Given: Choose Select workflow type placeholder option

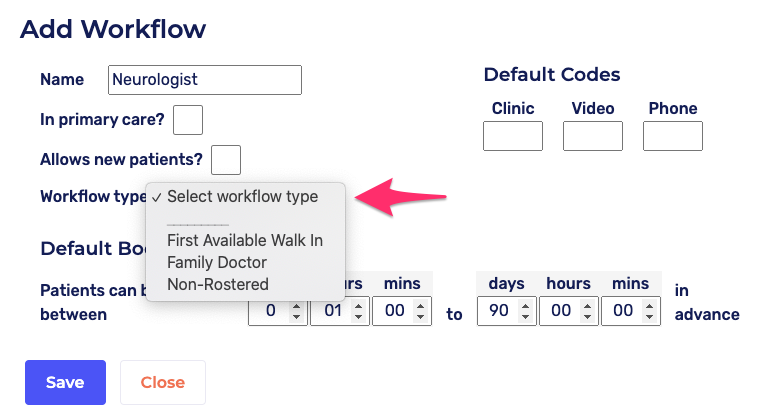Looking at the screenshot, I should [x=243, y=197].
